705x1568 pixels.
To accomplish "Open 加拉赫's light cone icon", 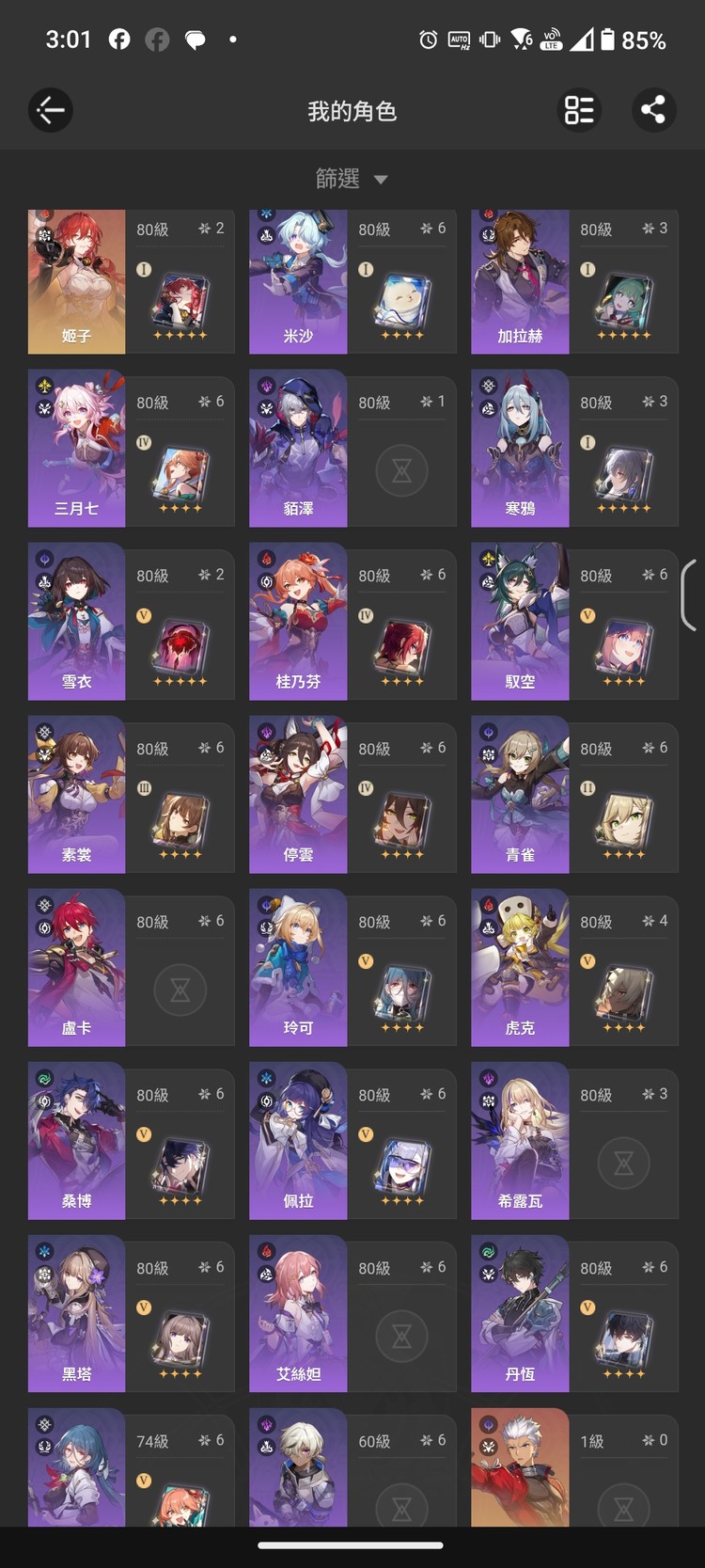I will tap(624, 302).
